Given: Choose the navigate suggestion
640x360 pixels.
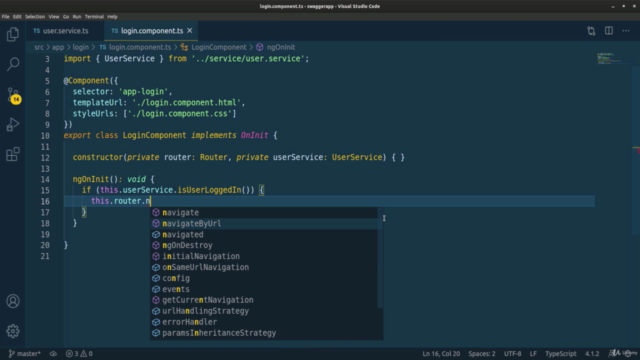Looking at the screenshot, I should coord(264,213).
